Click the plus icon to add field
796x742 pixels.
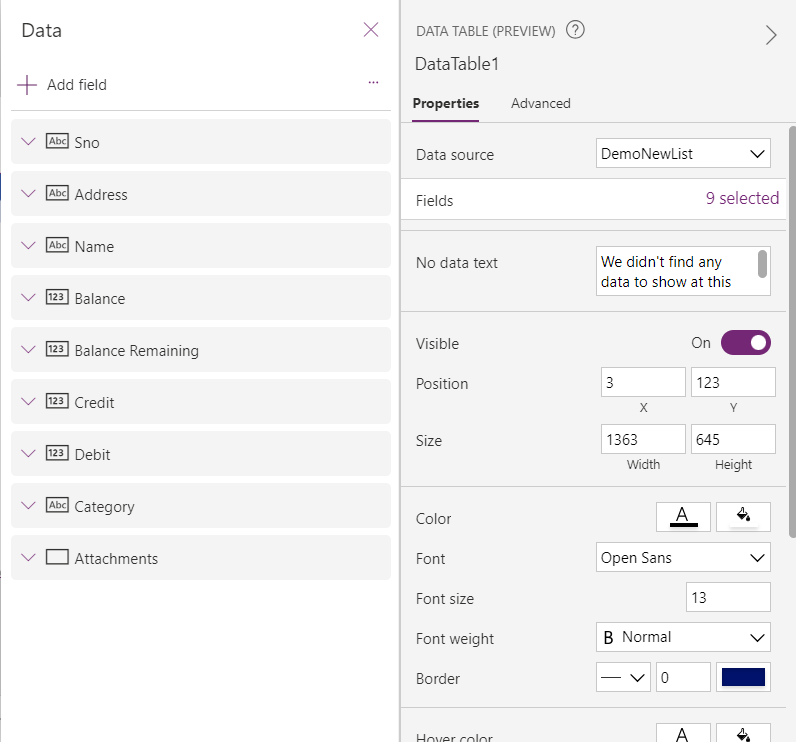[x=27, y=85]
